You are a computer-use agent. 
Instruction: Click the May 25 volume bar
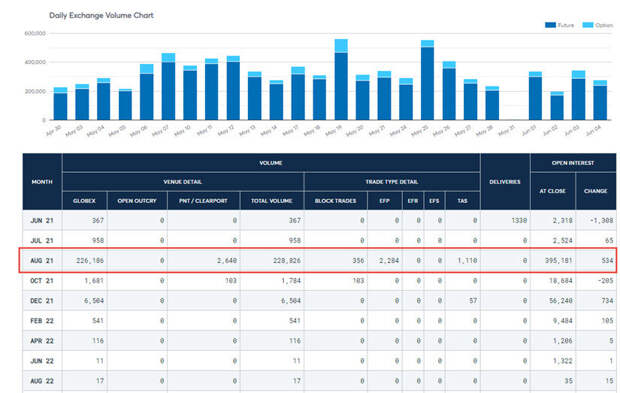point(427,80)
